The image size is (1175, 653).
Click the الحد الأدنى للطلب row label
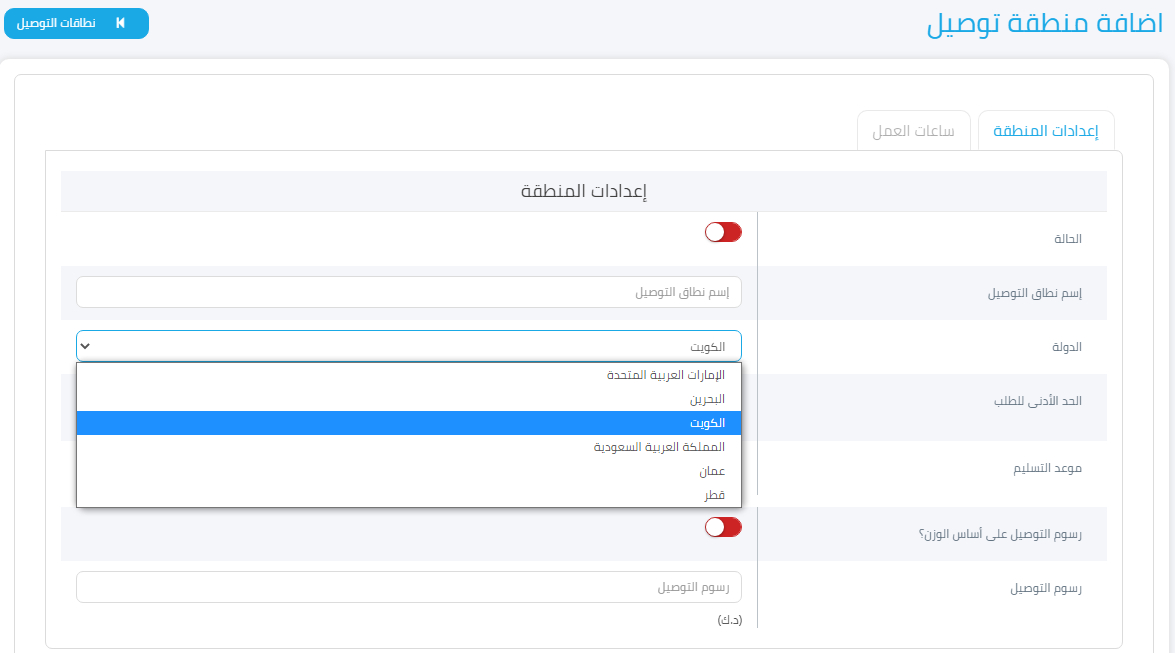1036,400
